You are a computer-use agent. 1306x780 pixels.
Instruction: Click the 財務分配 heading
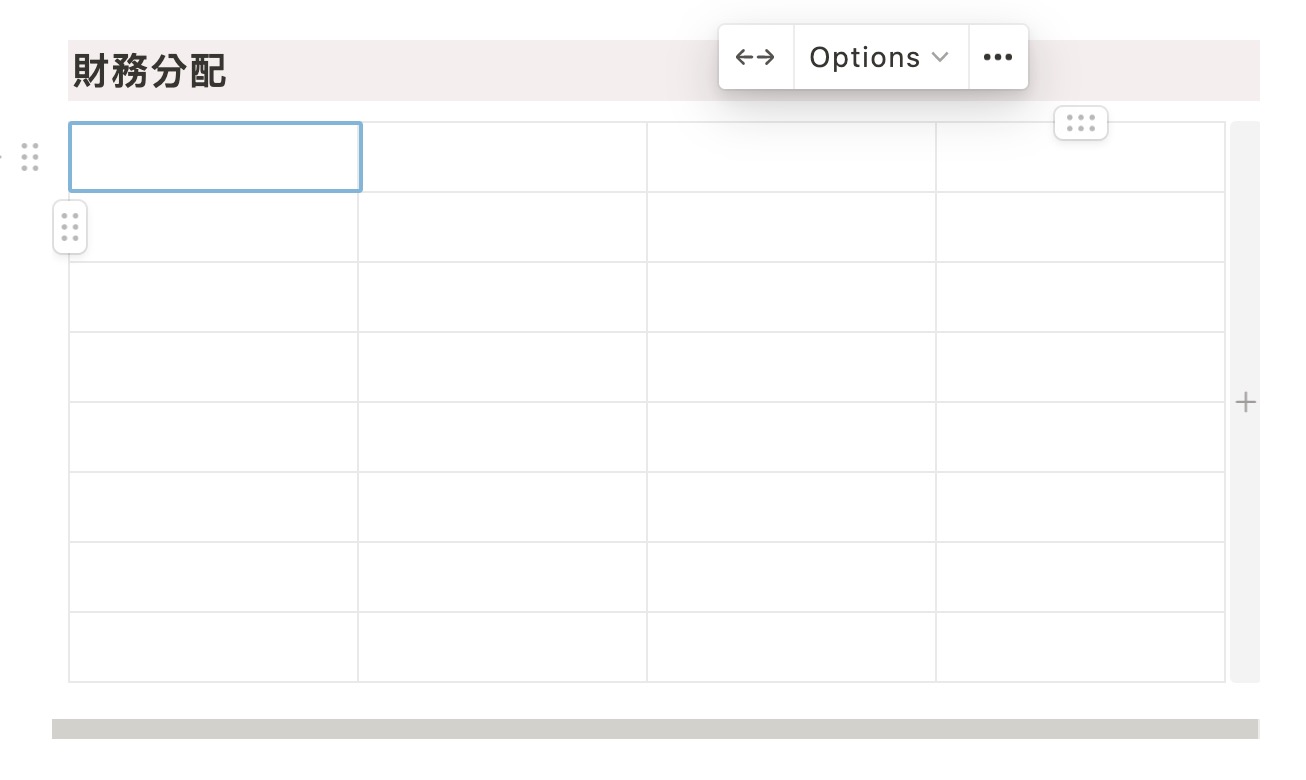pos(150,72)
